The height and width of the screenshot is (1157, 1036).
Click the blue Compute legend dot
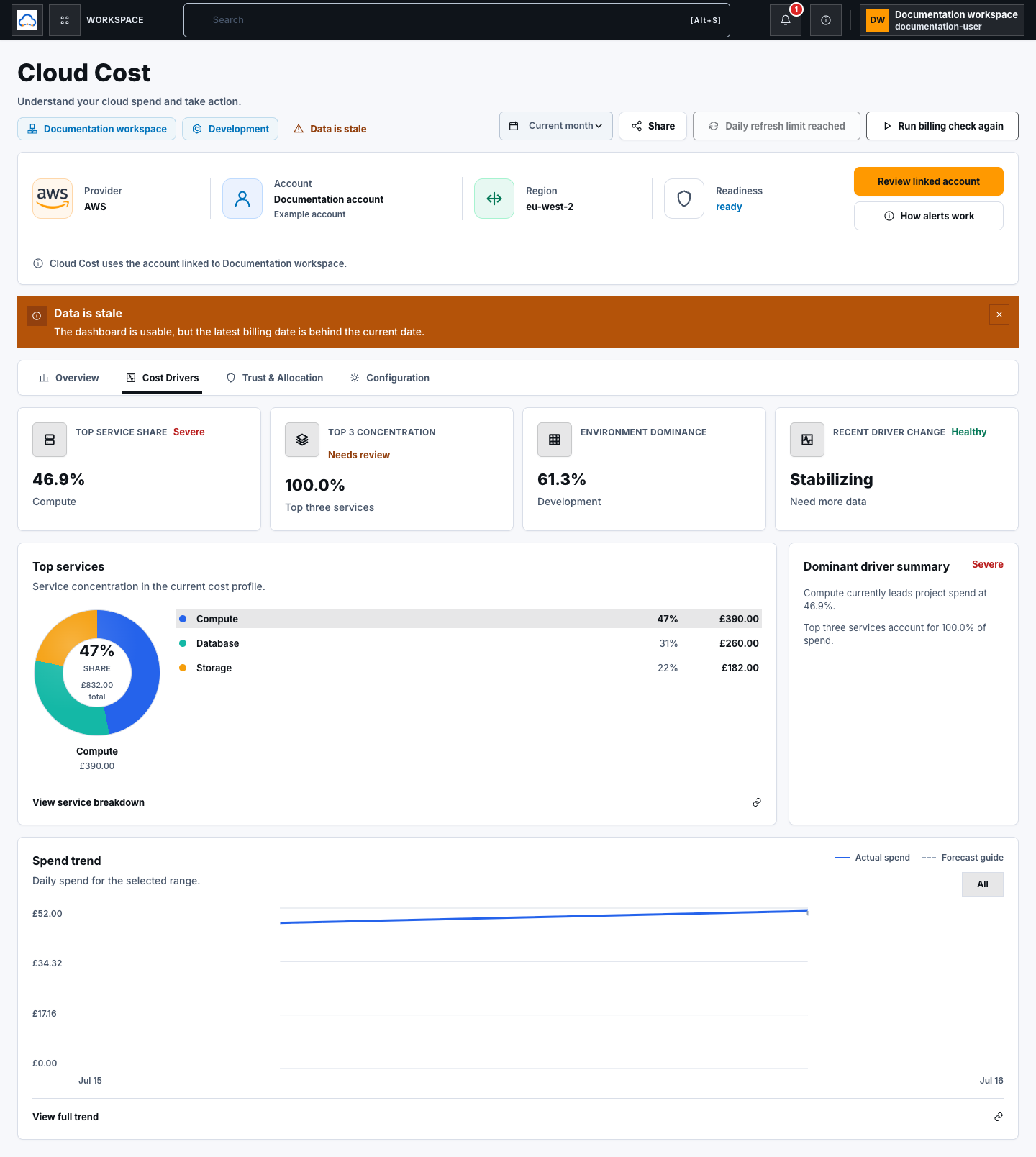click(x=183, y=619)
